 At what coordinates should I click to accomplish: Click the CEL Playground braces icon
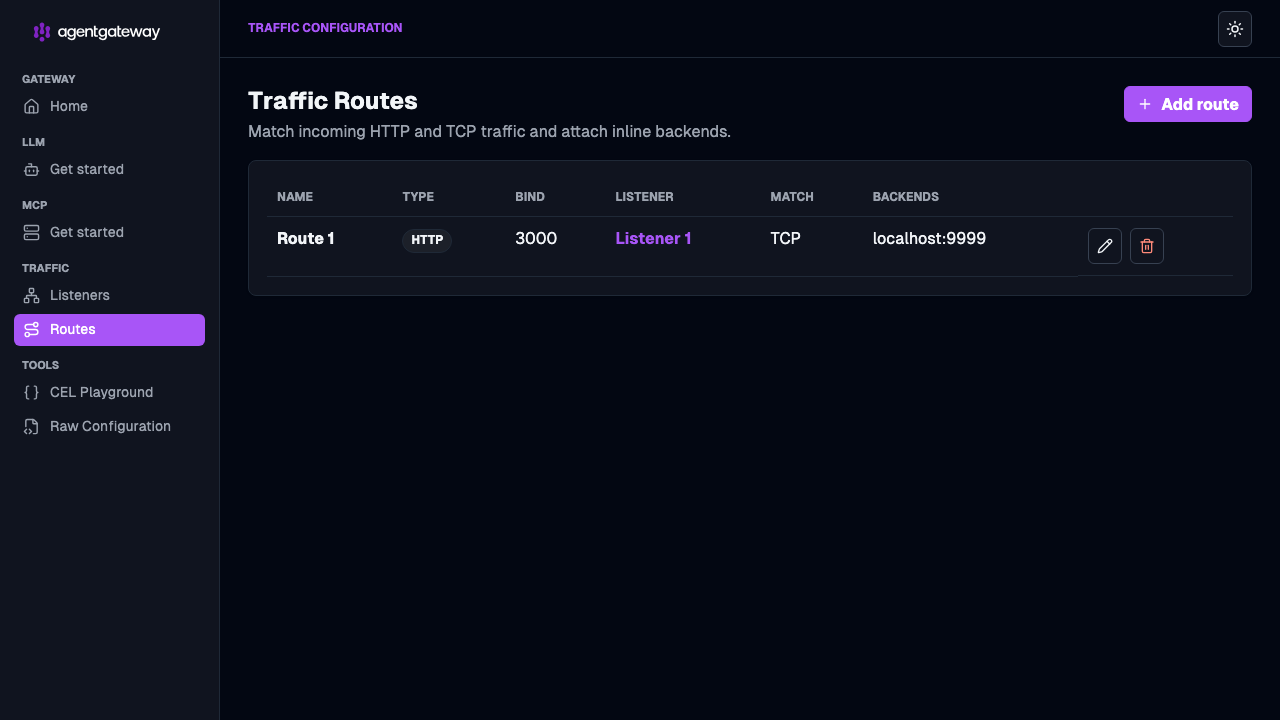31,392
